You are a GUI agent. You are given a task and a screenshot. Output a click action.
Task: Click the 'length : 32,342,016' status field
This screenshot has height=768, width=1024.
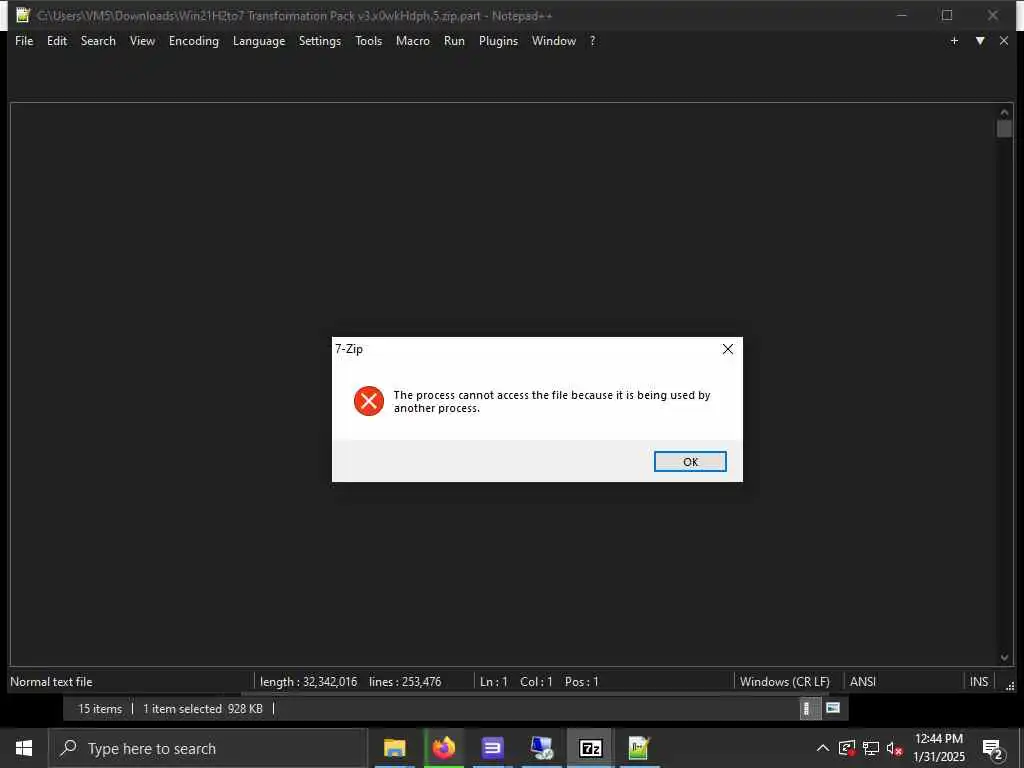[x=308, y=682]
